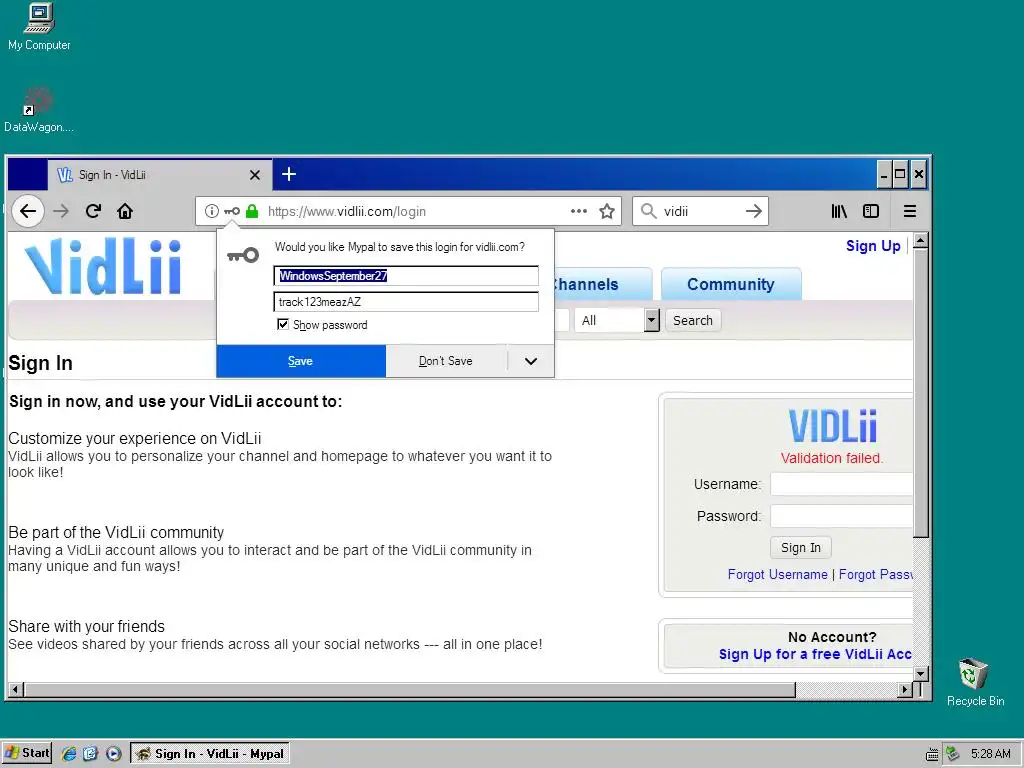This screenshot has height=768, width=1024.
Task: Open the Forgot Username link
Action: pos(777,574)
